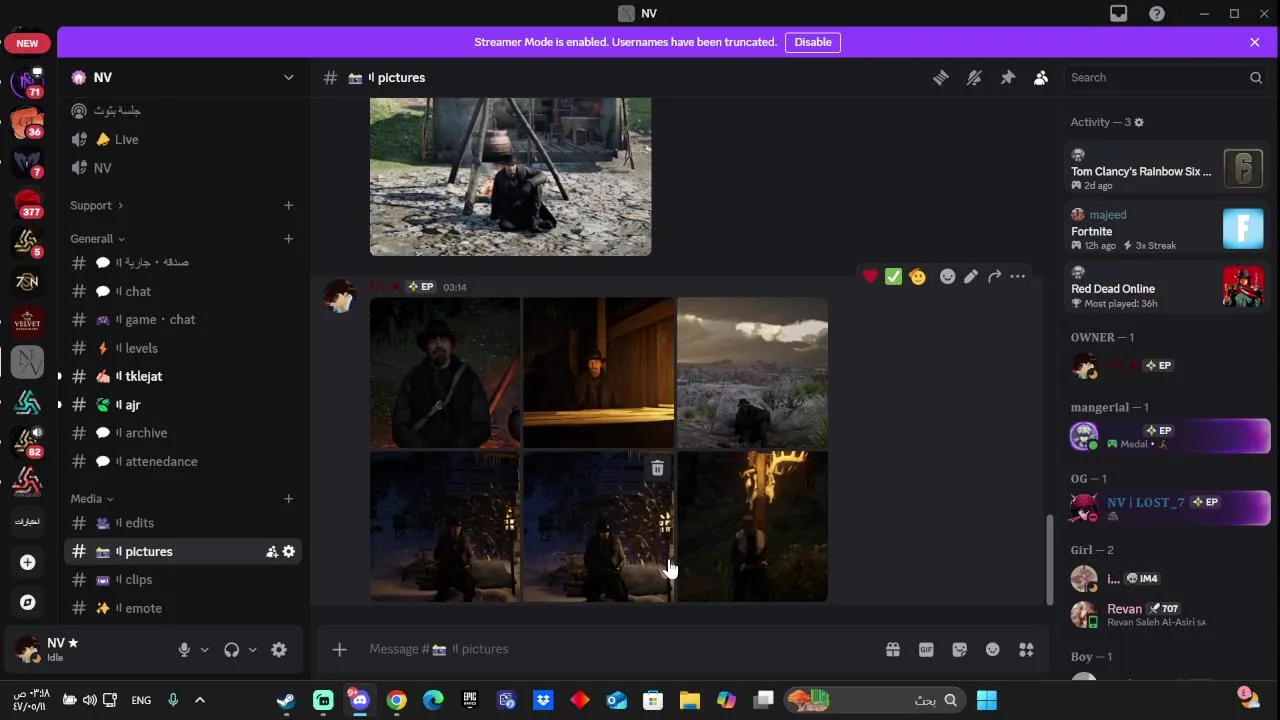Open member Revan's profile
This screenshot has height=720, width=1280.
click(1167, 614)
